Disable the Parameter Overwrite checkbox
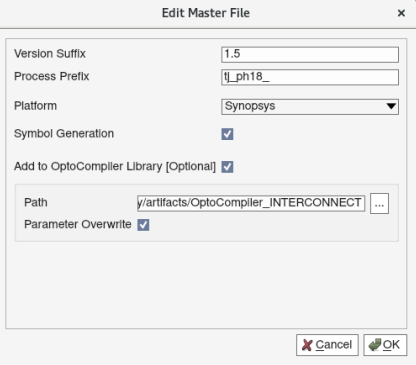Screen dimensions: 416x365 [143, 225]
